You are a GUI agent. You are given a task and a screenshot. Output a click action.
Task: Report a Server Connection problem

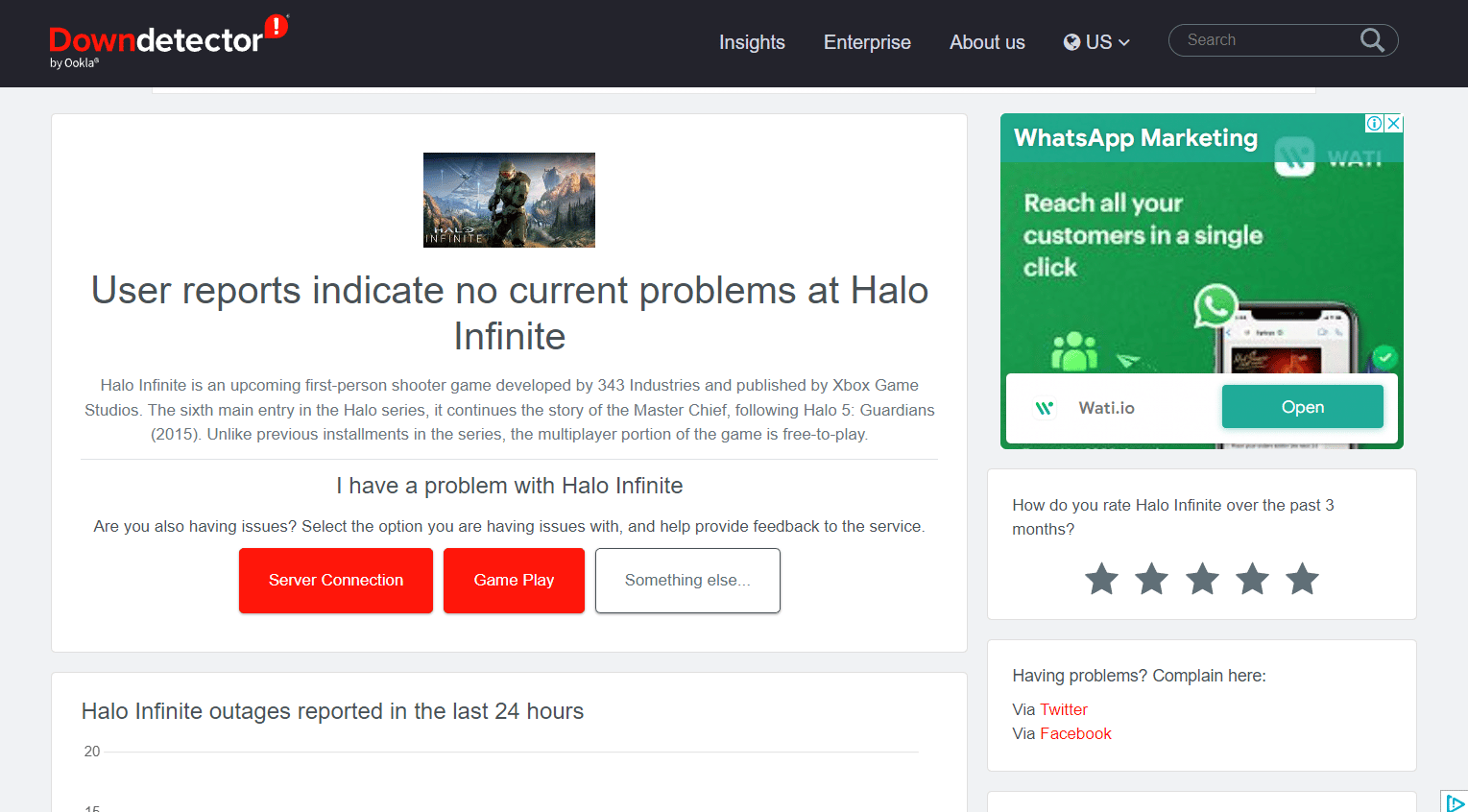tap(336, 581)
